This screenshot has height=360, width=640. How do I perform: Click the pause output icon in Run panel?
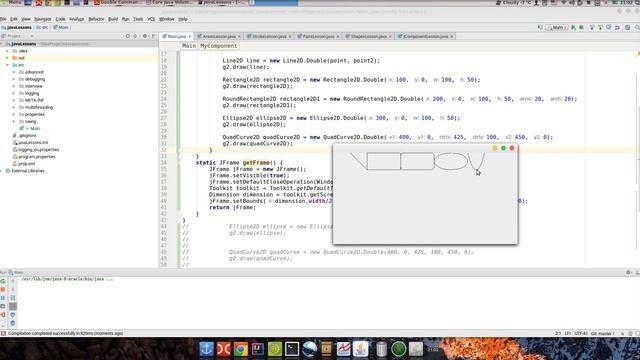click(x=3, y=298)
